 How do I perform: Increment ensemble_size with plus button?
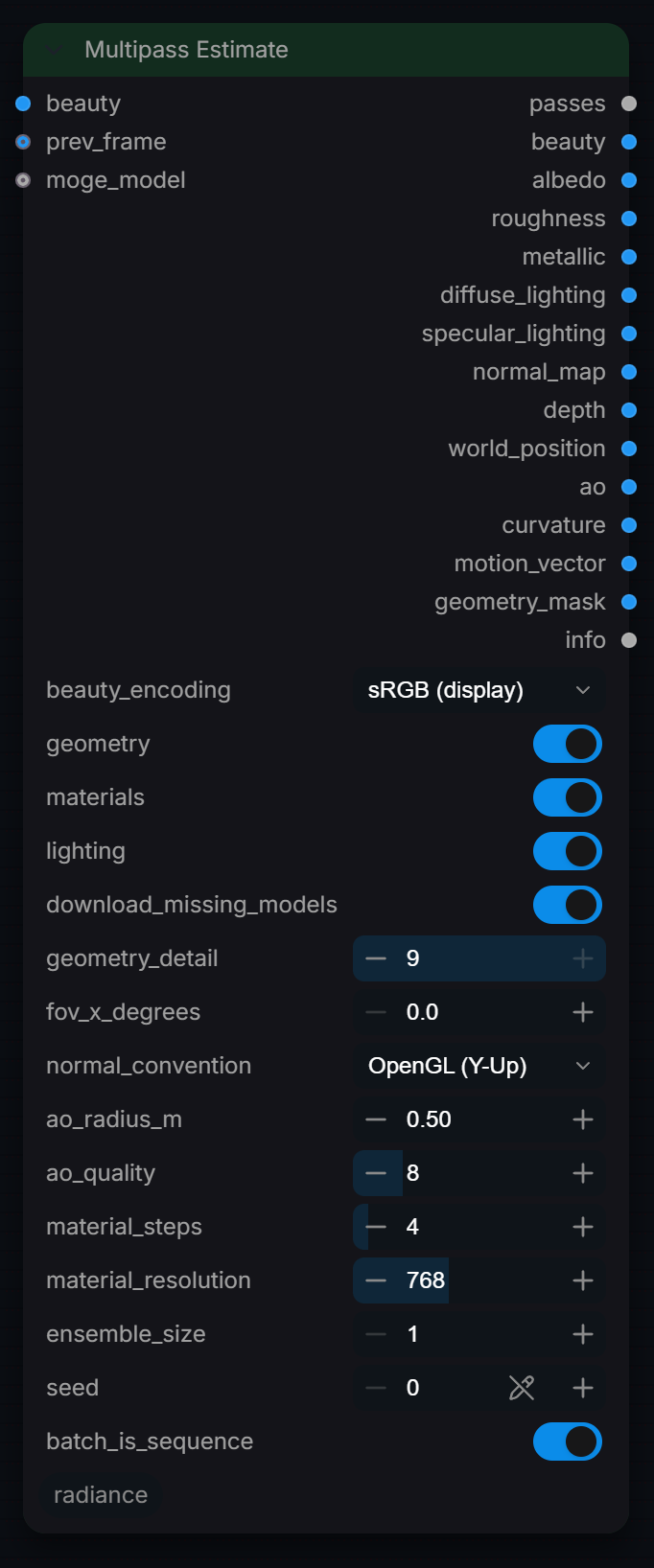(583, 1334)
